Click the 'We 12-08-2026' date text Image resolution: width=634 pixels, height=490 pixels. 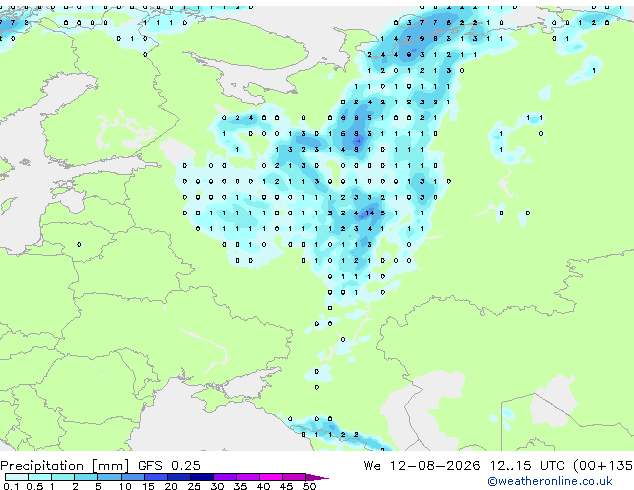coord(422,466)
